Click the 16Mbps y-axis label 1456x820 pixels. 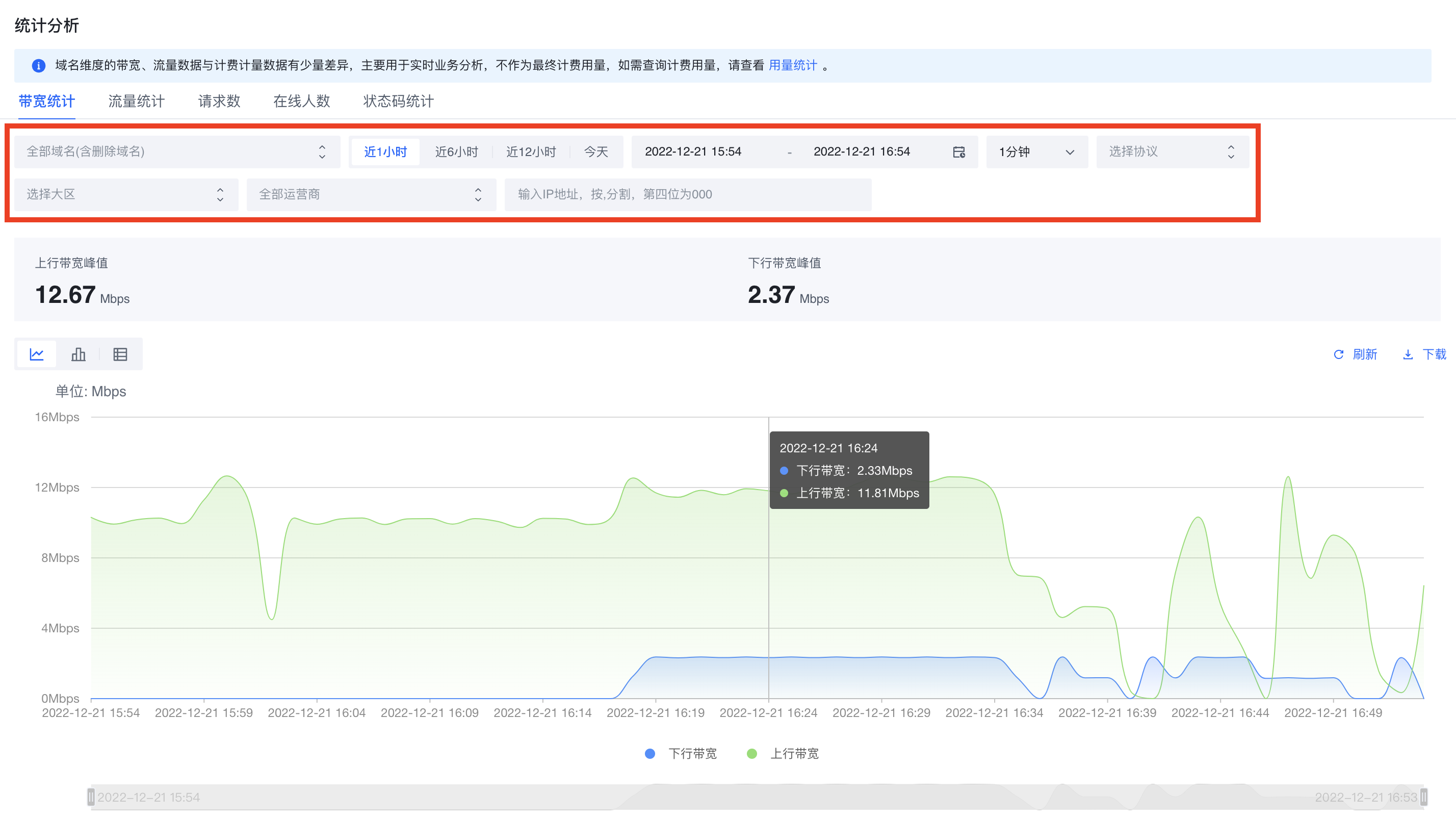[57, 417]
